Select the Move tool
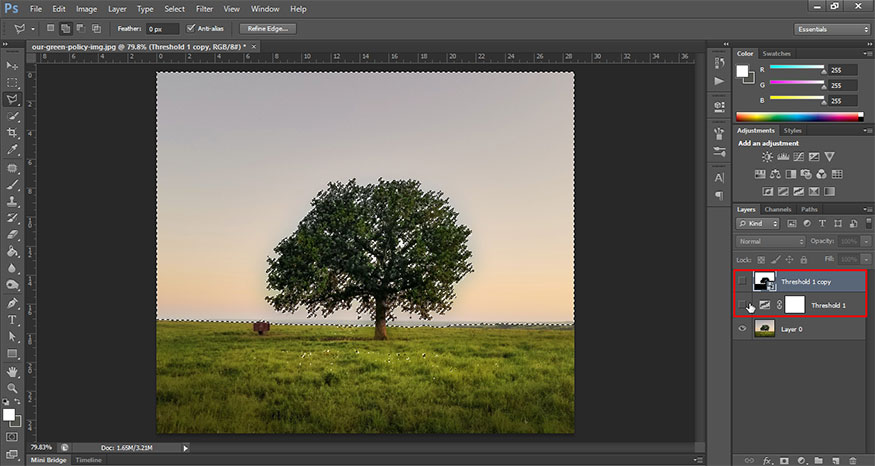Image resolution: width=875 pixels, height=466 pixels. [13, 66]
